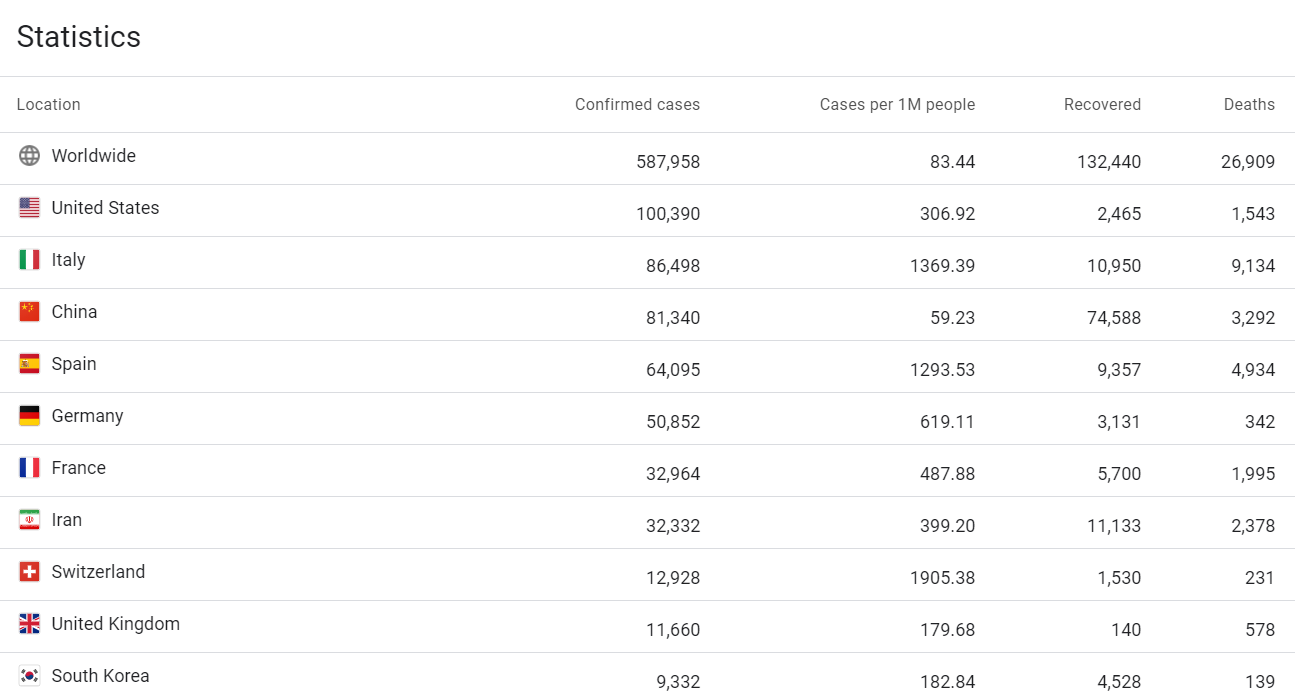Click the Iran flag icon
The image size is (1295, 698).
click(30, 520)
